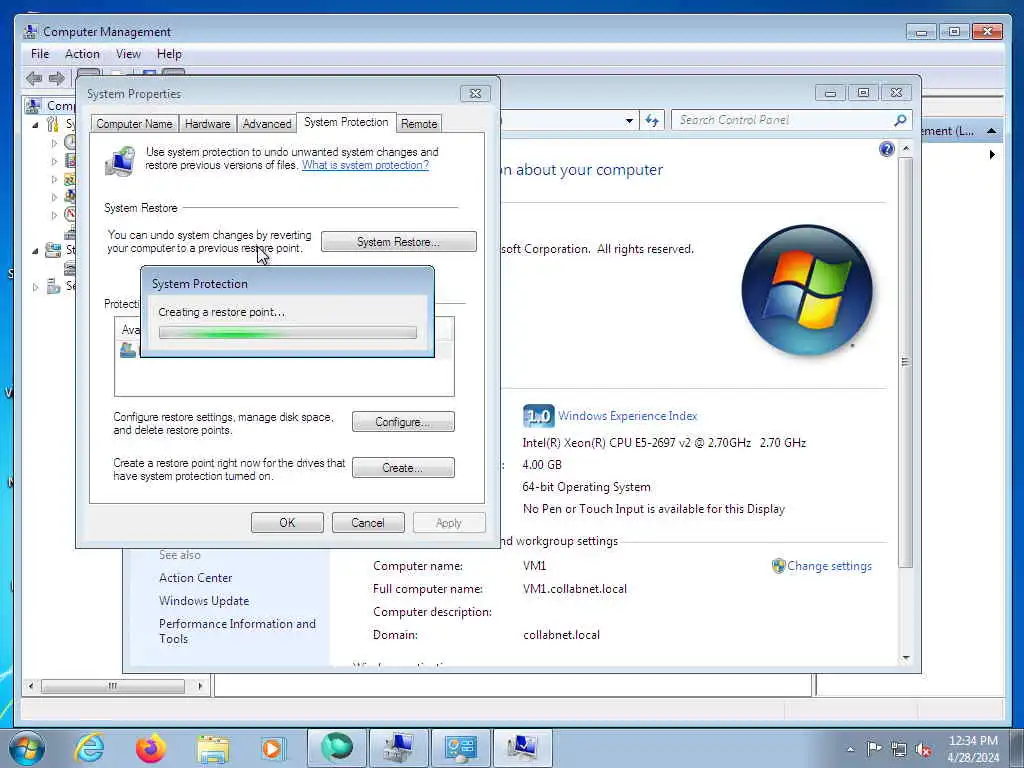The height and width of the screenshot is (768, 1024).
Task: Open the What is system protection link
Action: click(365, 165)
